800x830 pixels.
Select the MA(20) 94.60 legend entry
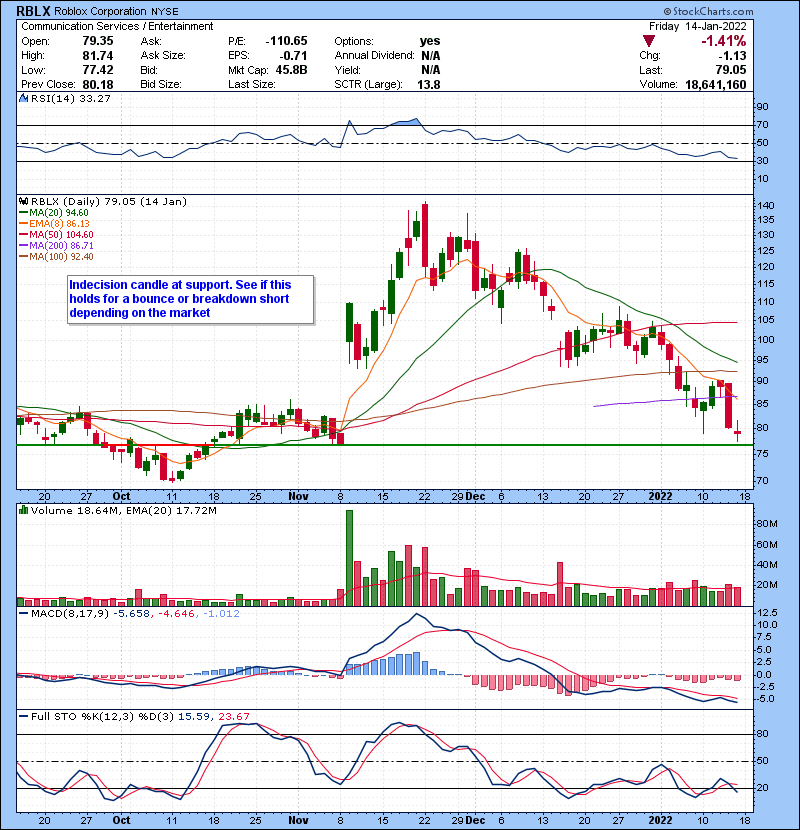click(x=54, y=212)
